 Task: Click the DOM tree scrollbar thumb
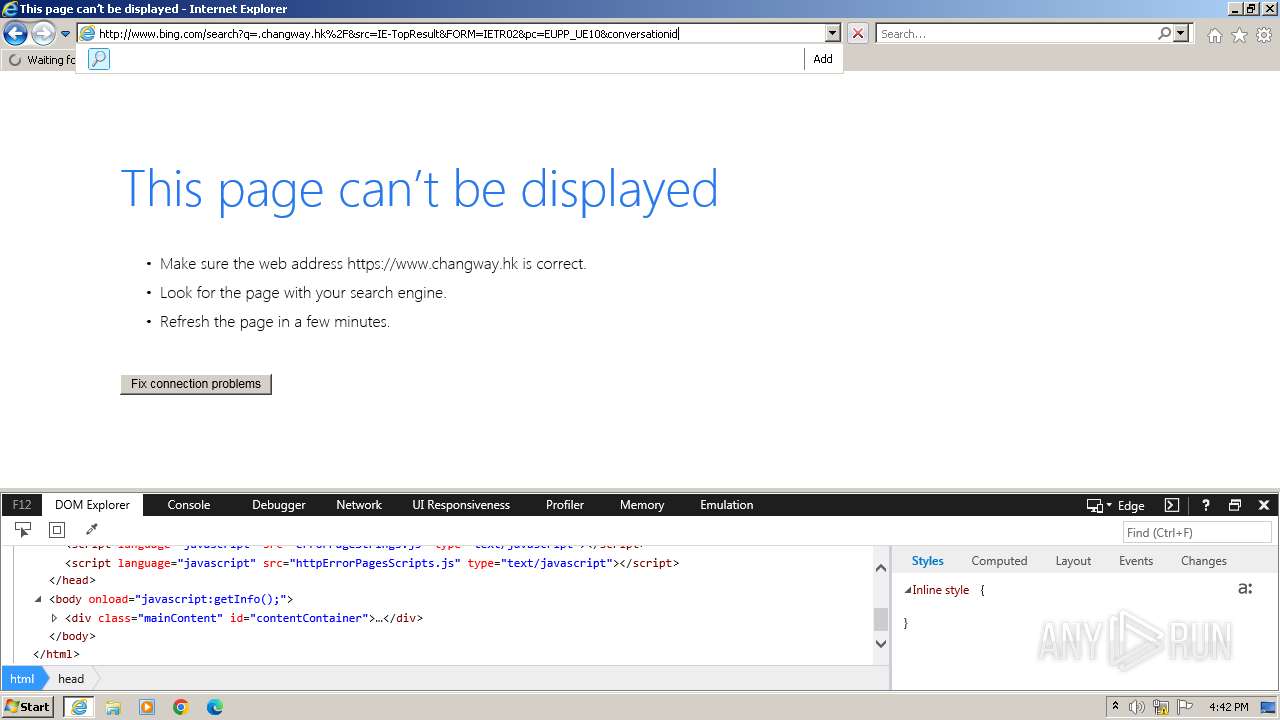tap(881, 619)
